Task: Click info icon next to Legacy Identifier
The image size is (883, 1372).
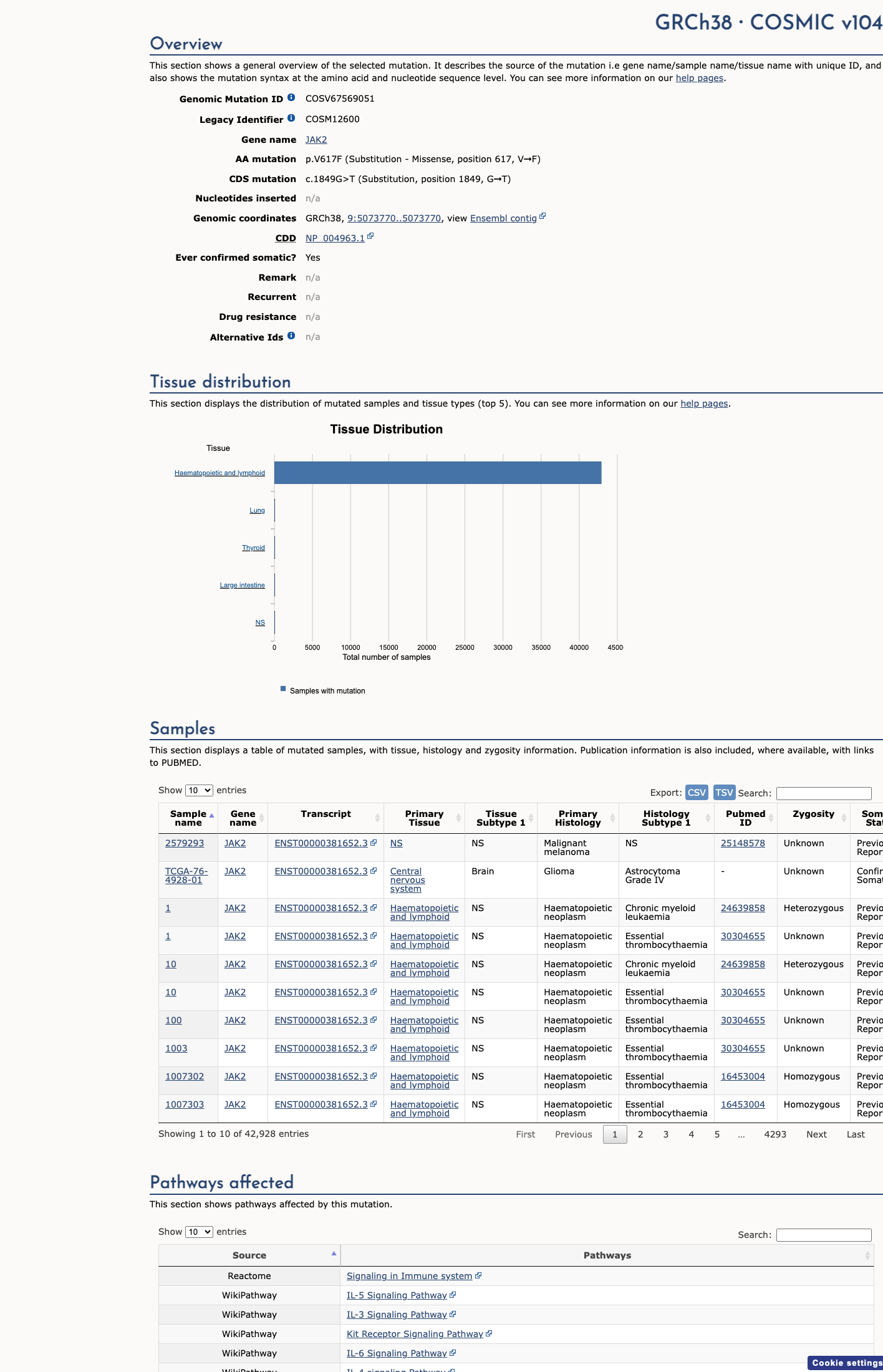Action: click(x=291, y=118)
